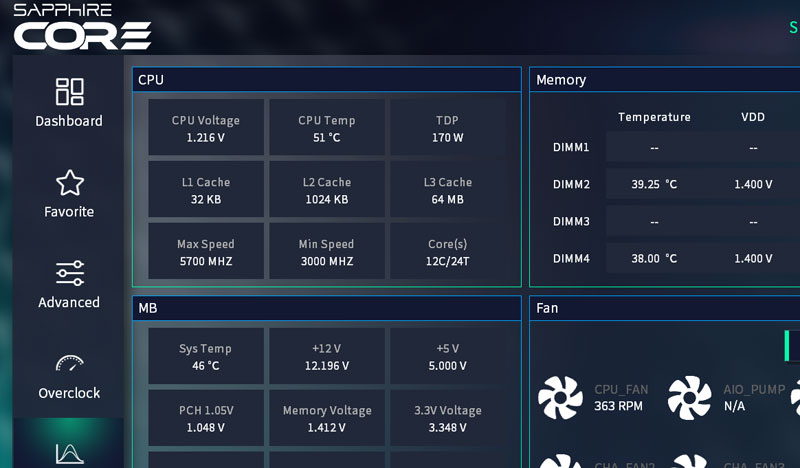Select the Favorite star icon
The height and width of the screenshot is (468, 800).
69,183
